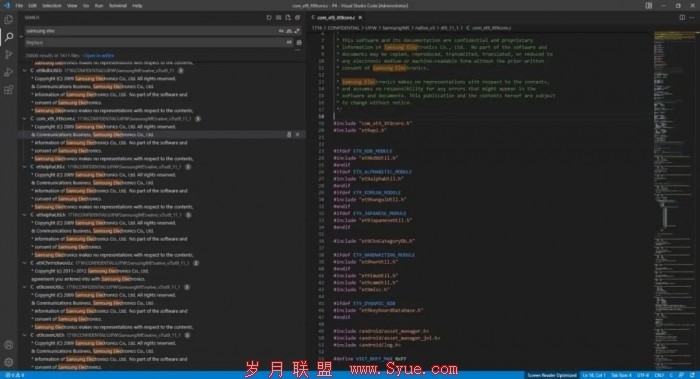Toggle Use Regular Expression in search
This screenshot has width=700, height=379.
point(297,31)
